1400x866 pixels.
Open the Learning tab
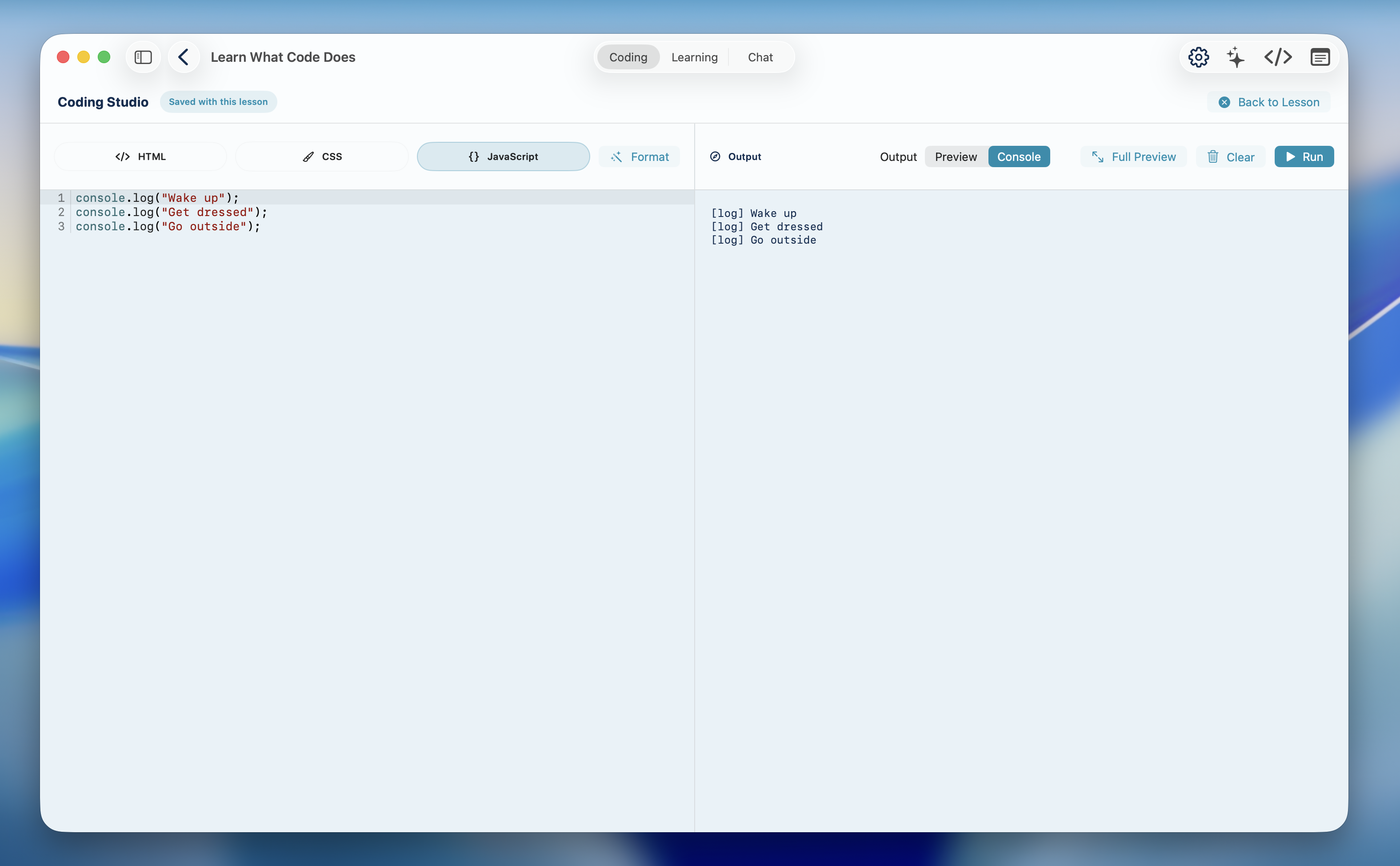[694, 57]
